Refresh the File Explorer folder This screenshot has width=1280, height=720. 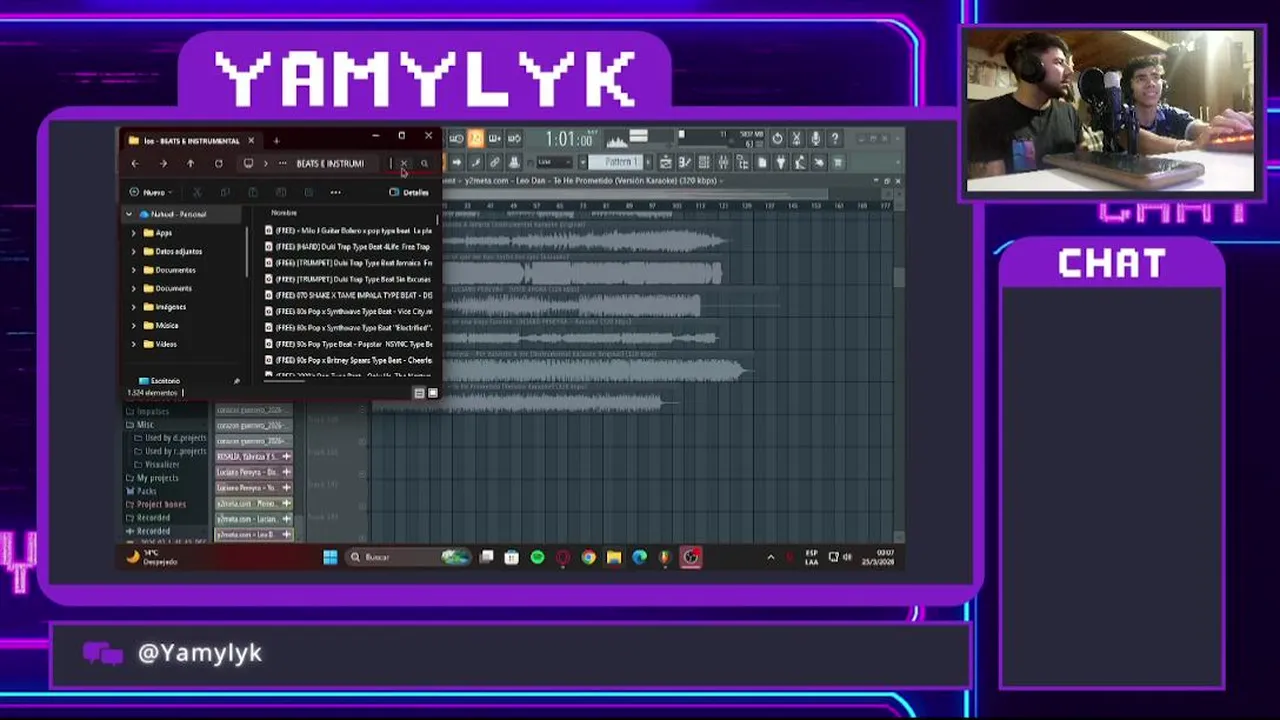click(218, 163)
